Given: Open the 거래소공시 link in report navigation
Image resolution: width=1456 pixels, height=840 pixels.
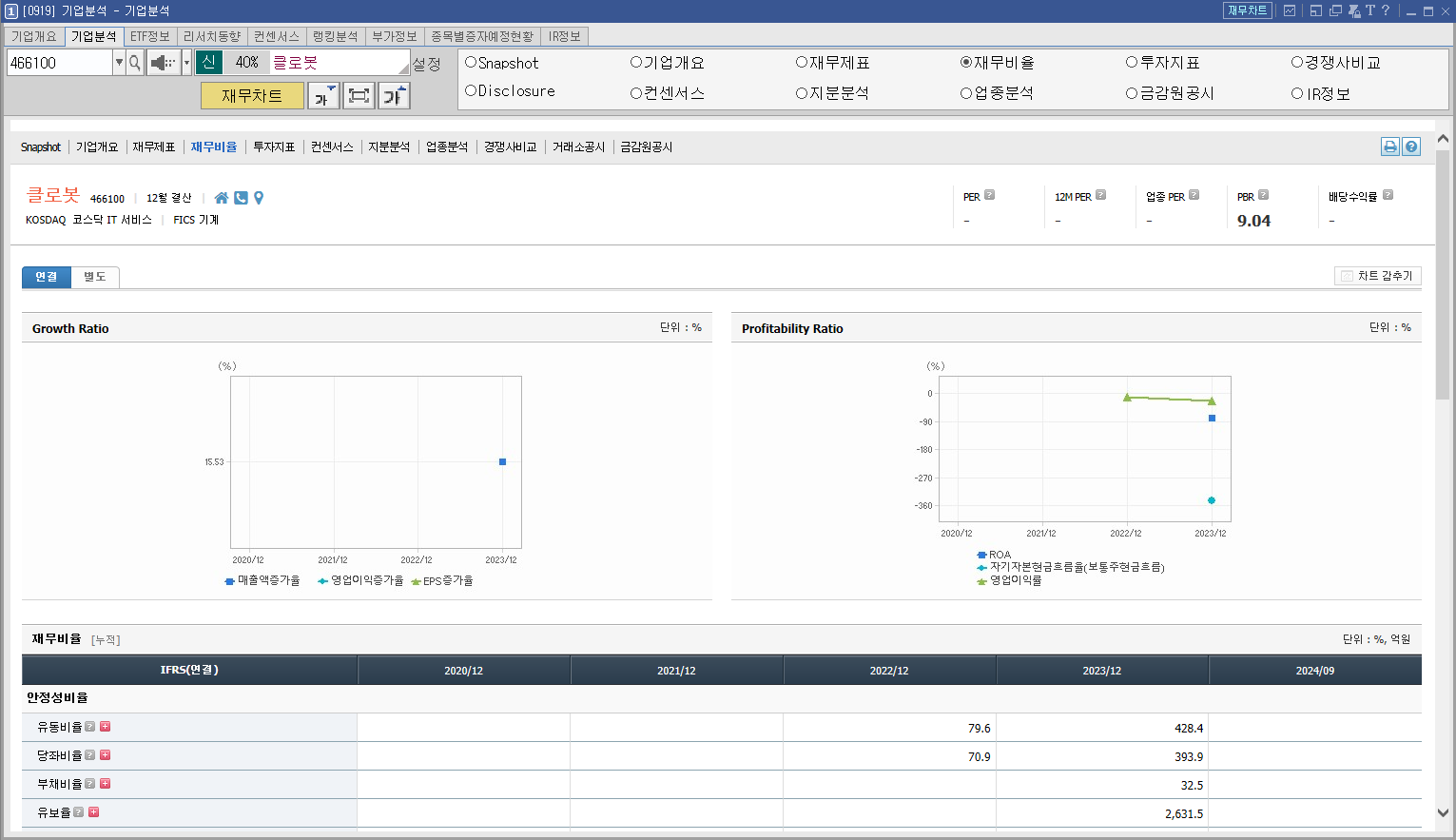Looking at the screenshot, I should point(578,147).
